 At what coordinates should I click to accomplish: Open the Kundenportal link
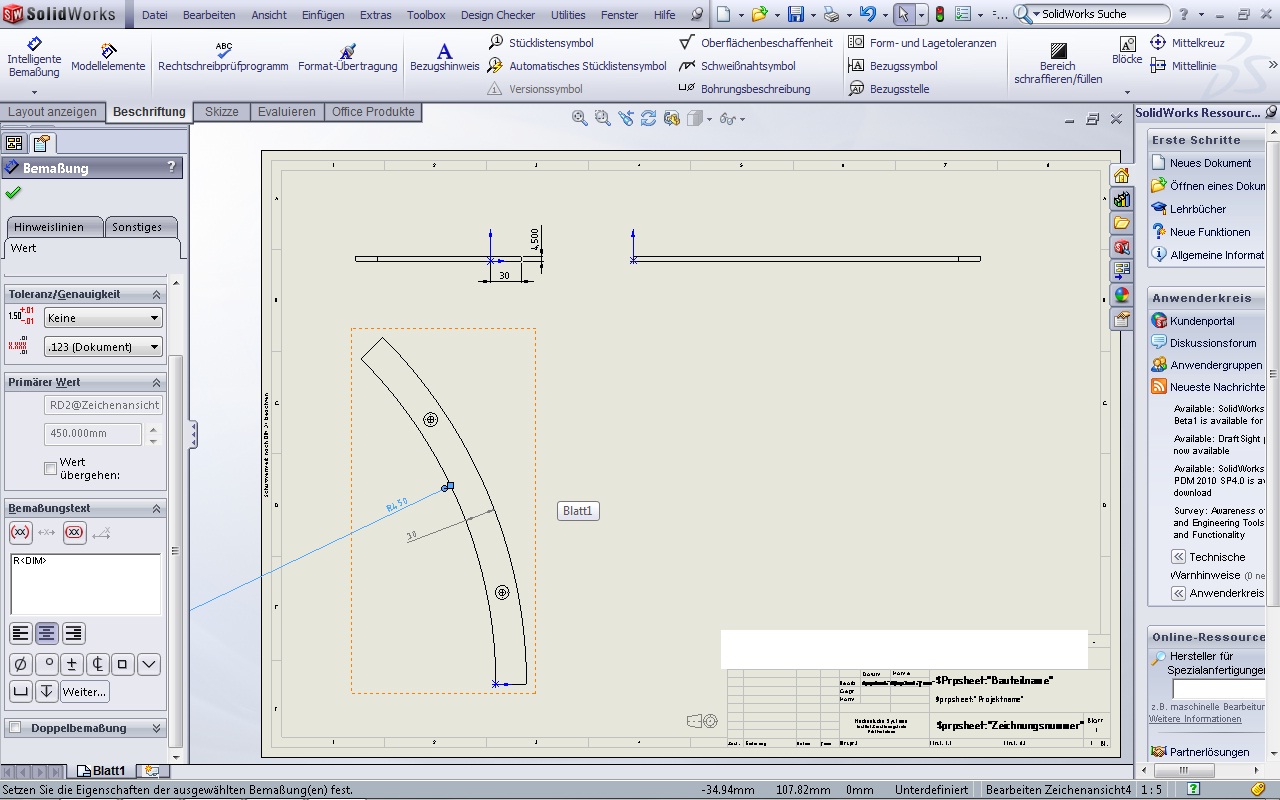(1201, 321)
